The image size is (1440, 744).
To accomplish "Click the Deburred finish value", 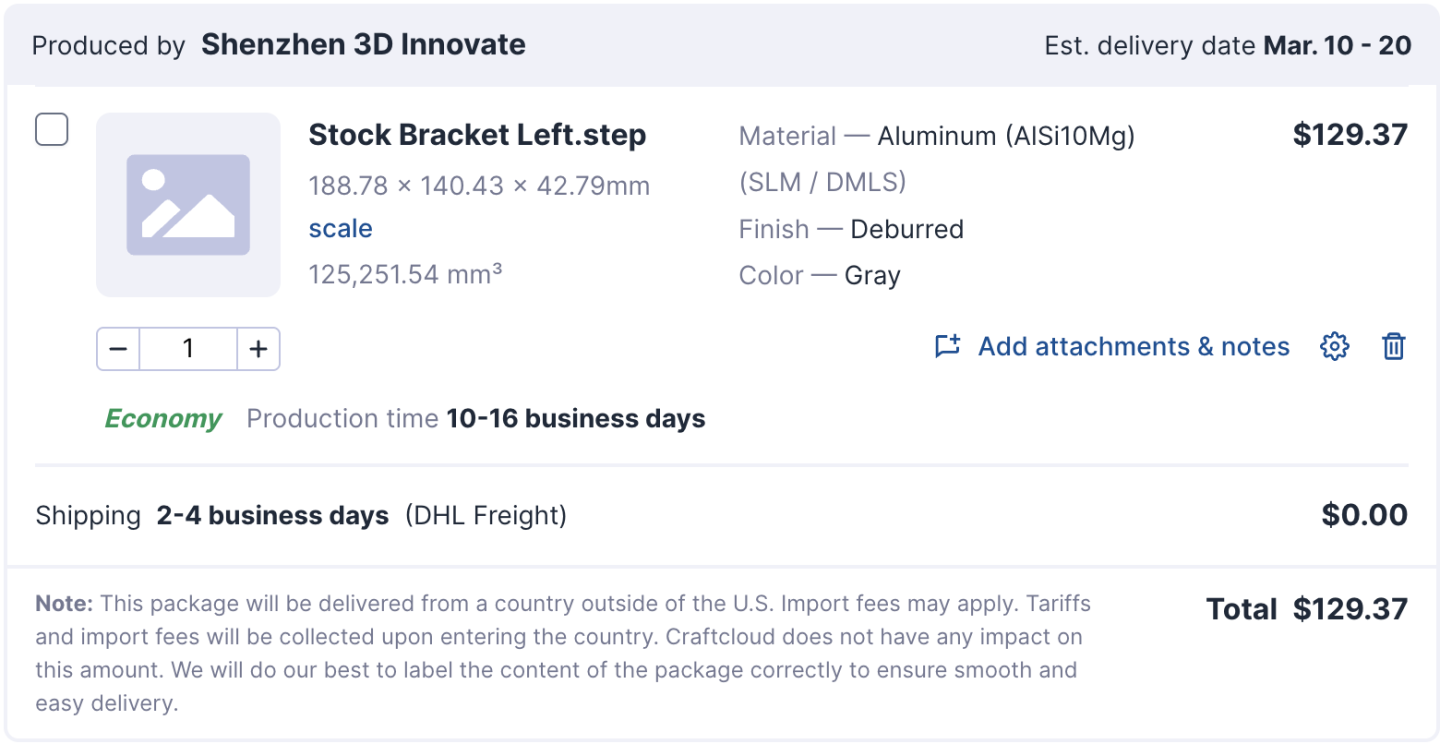I will tap(906, 229).
